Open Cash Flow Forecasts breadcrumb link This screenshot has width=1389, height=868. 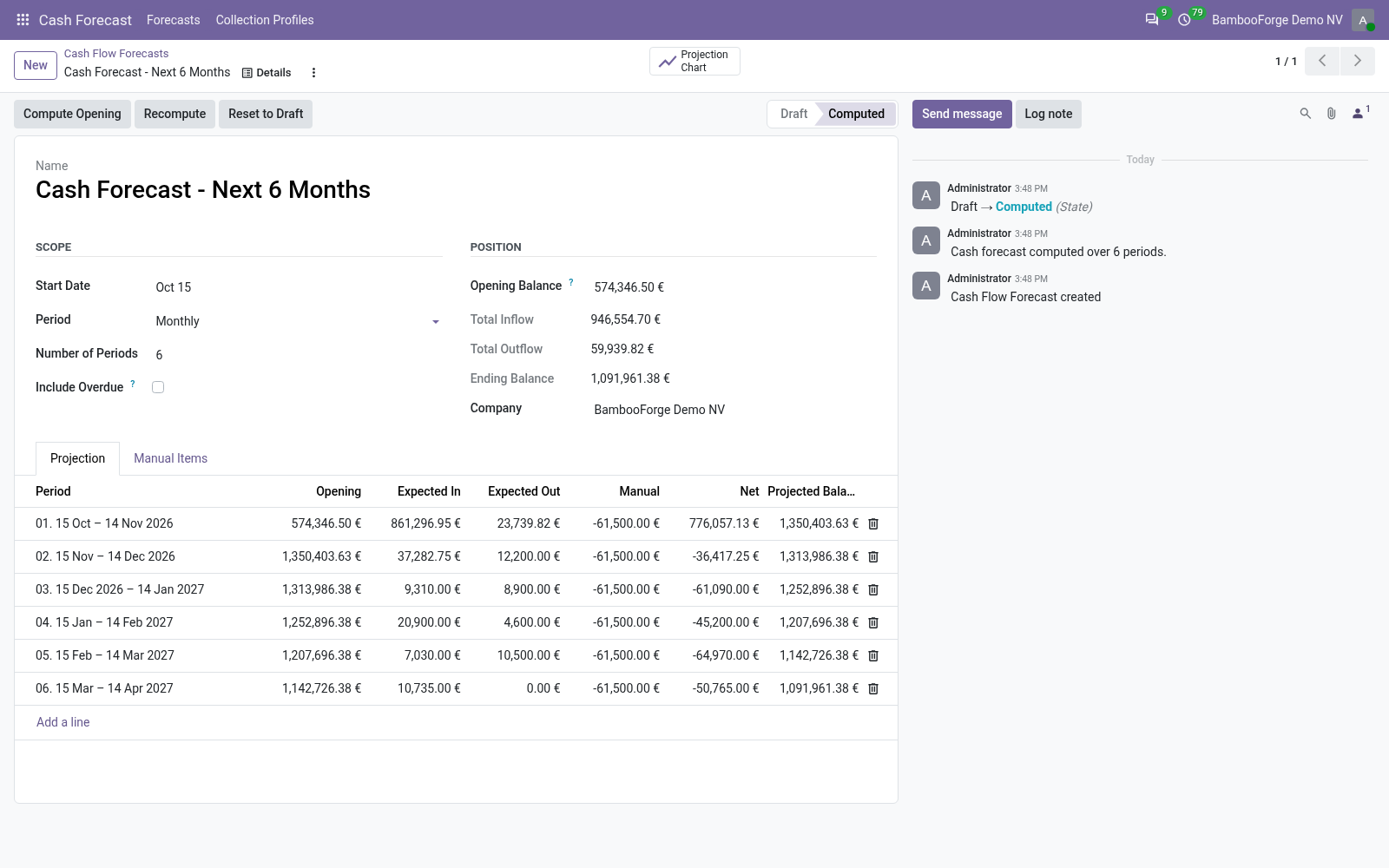tap(116, 54)
